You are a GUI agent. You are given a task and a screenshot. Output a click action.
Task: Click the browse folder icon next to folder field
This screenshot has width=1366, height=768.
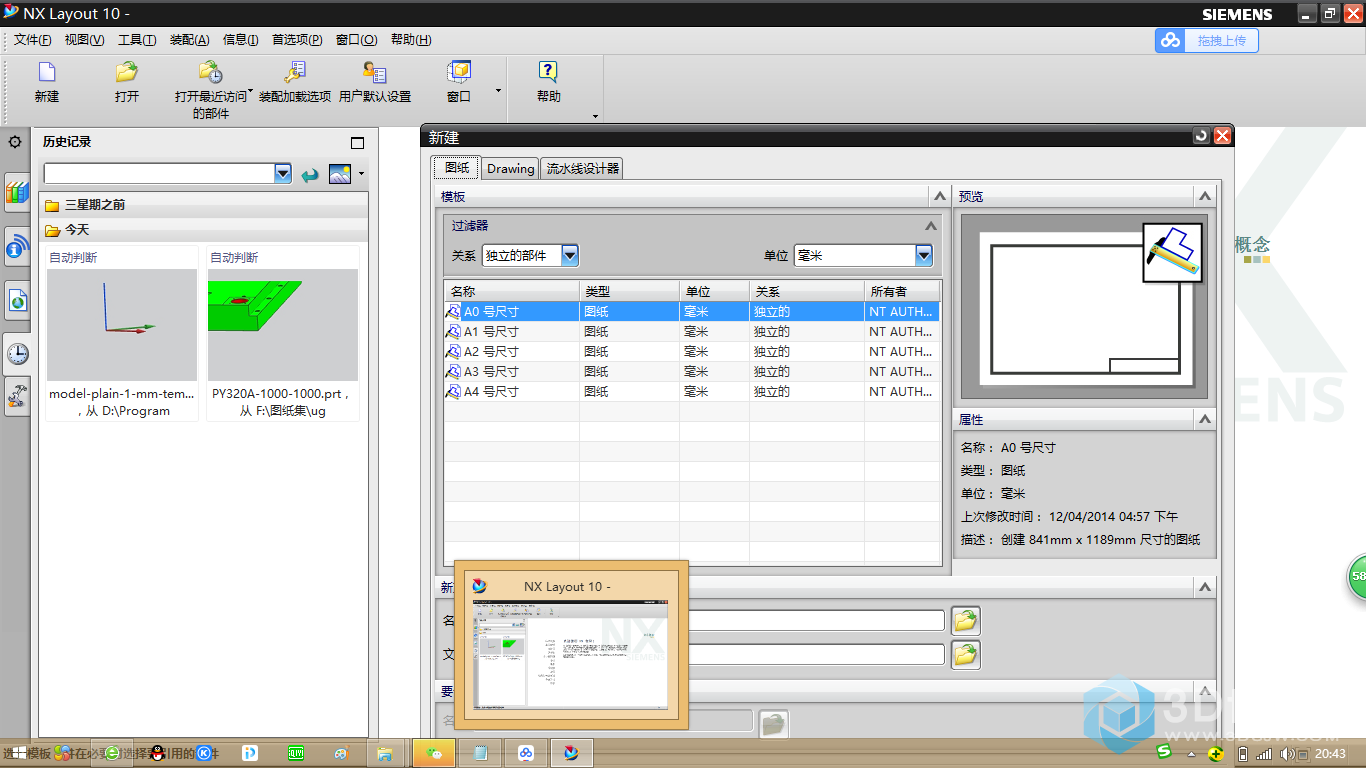tap(965, 655)
